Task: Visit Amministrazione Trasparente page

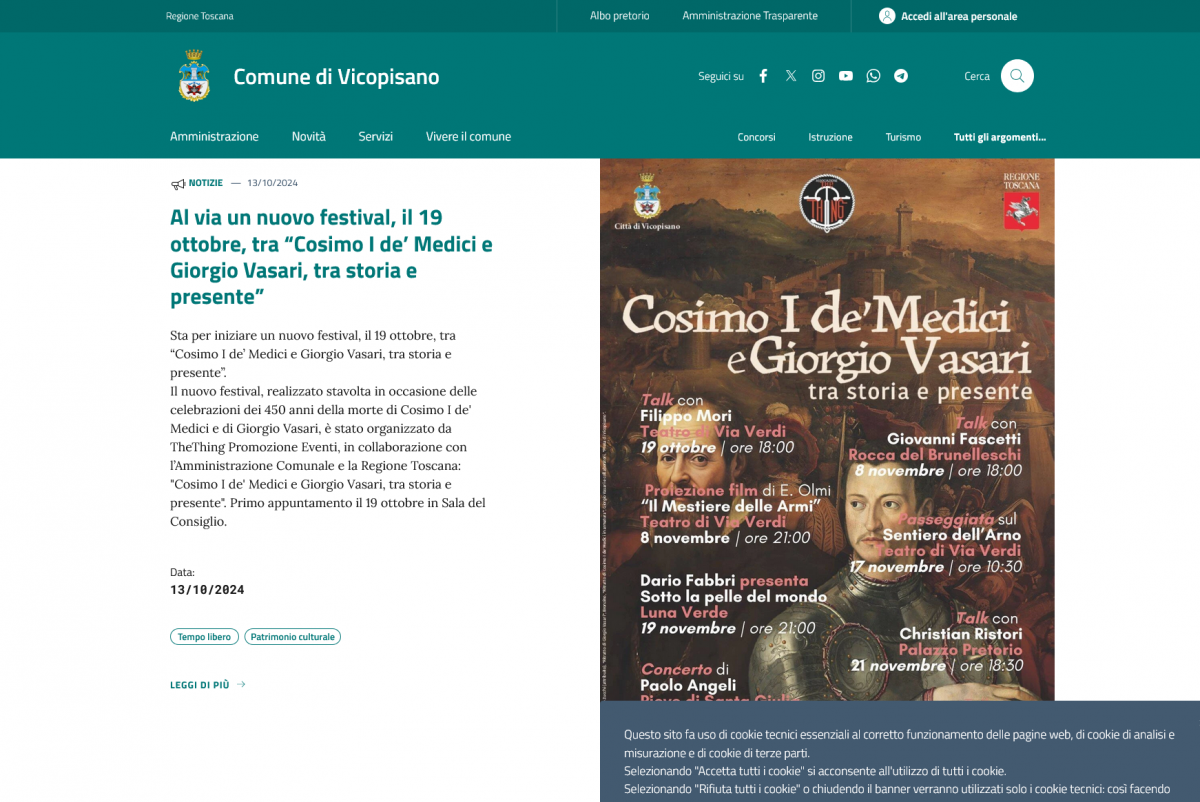Action: (750, 16)
